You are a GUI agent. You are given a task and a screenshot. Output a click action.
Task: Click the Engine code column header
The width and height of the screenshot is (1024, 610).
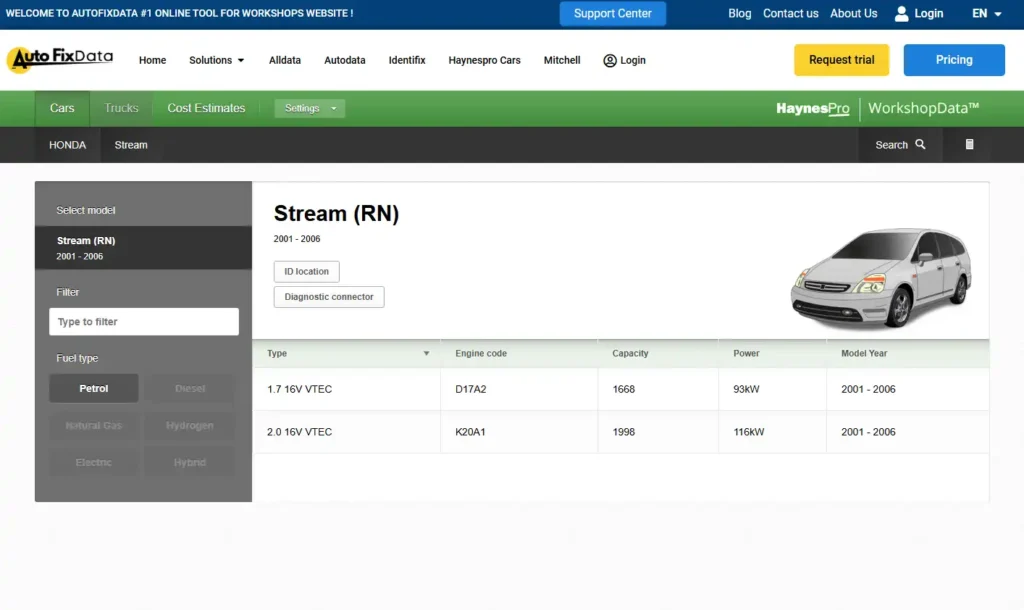(x=481, y=353)
